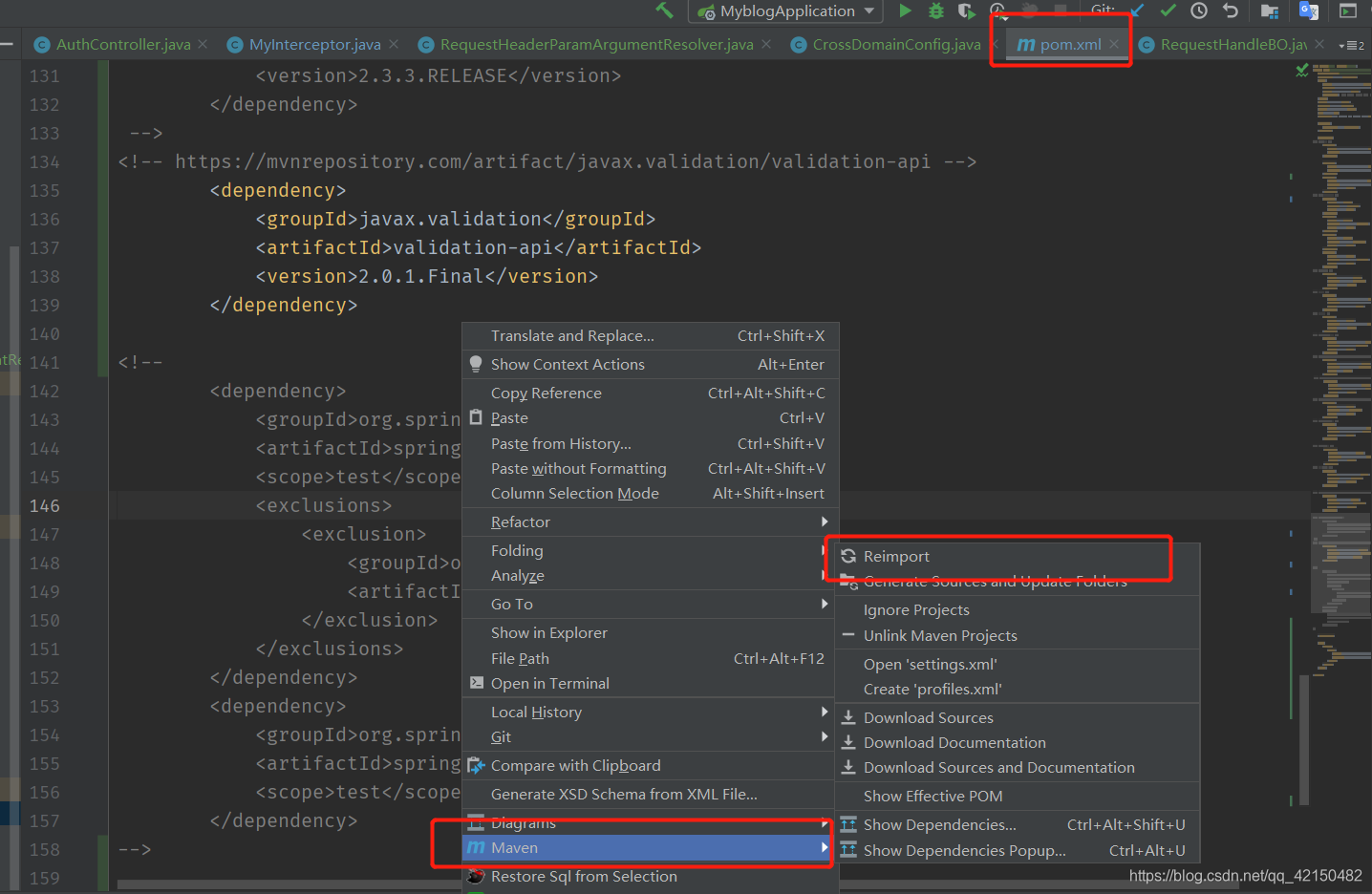Choose Show Effective POM
The height and width of the screenshot is (894, 1372).
click(x=1018, y=797)
